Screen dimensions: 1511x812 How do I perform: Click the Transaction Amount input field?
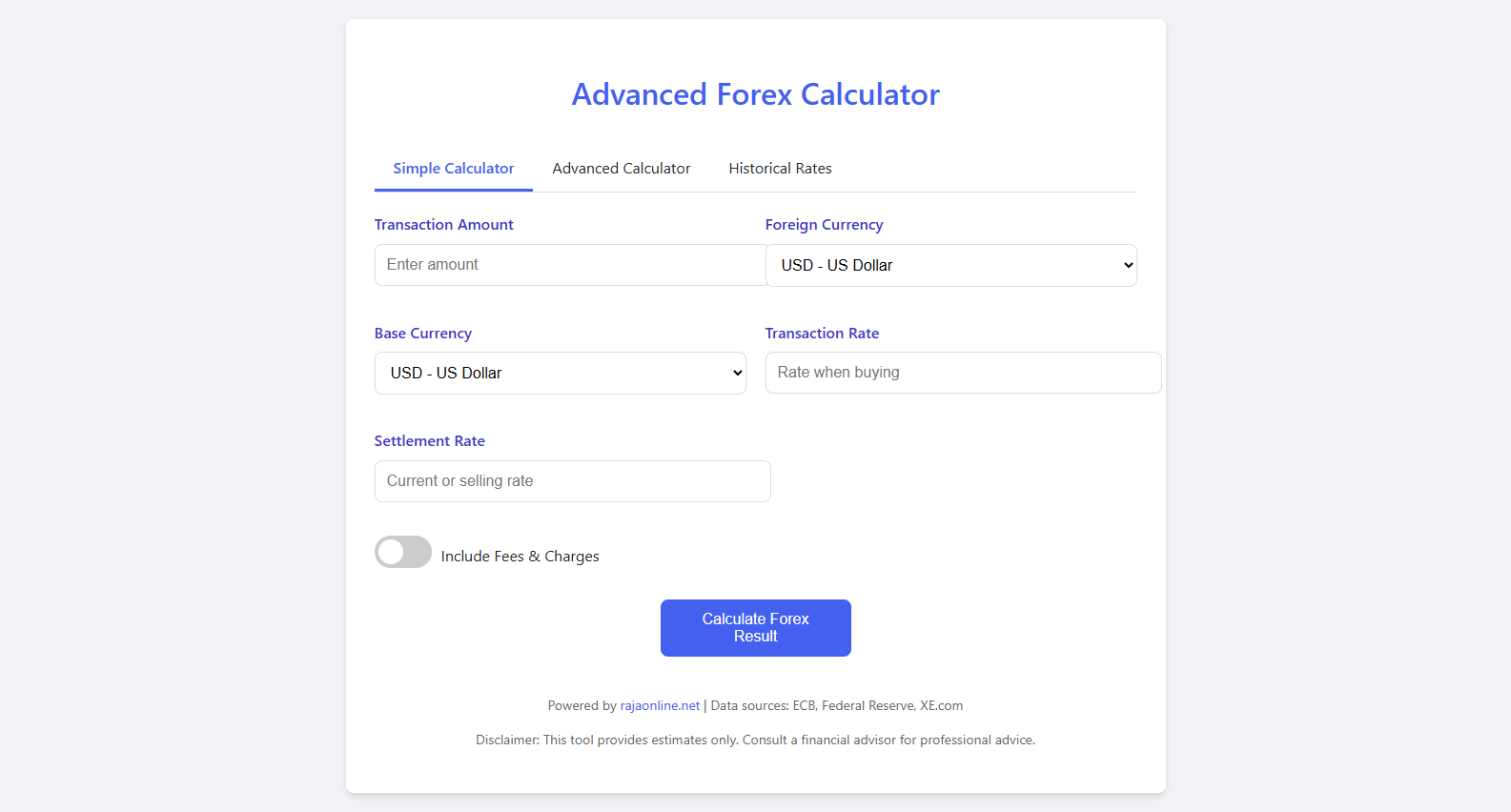click(572, 265)
